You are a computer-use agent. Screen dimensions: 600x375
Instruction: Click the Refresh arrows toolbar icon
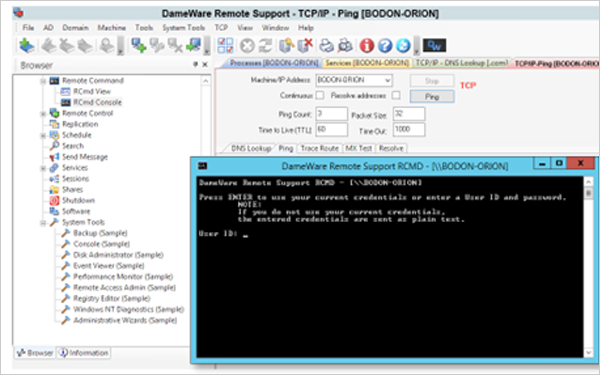coord(265,46)
